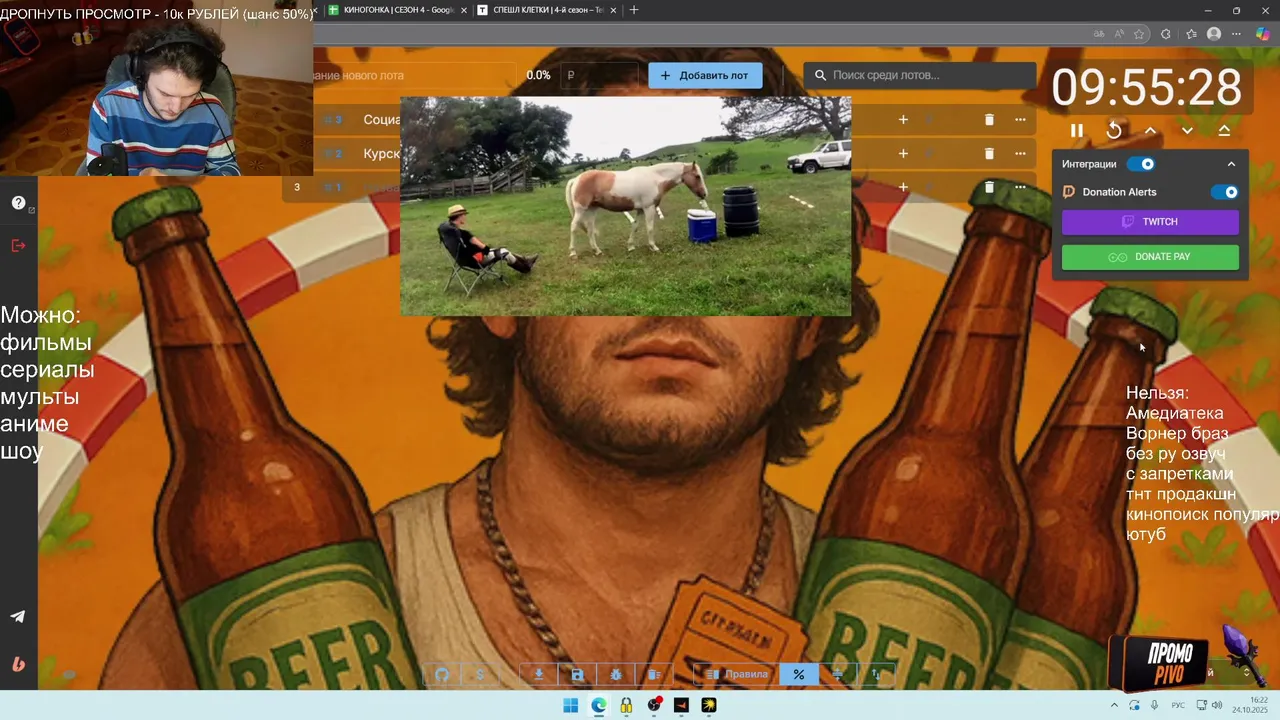Delete the Курск lot with trash icon
The width and height of the screenshot is (1280, 720).
989,154
